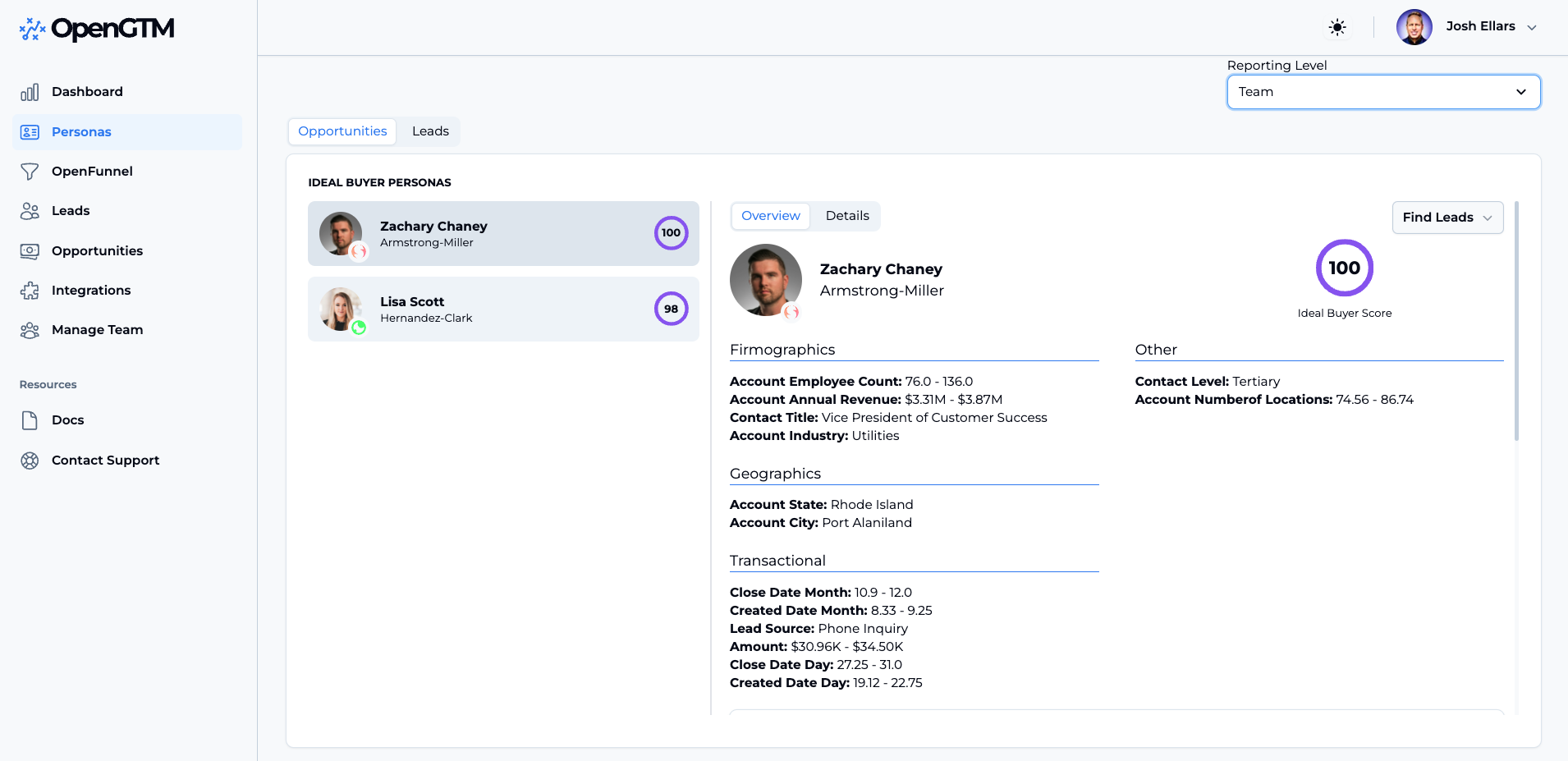Click the 'Close Date Month' line
The width and height of the screenshot is (1568, 761).
point(821,593)
